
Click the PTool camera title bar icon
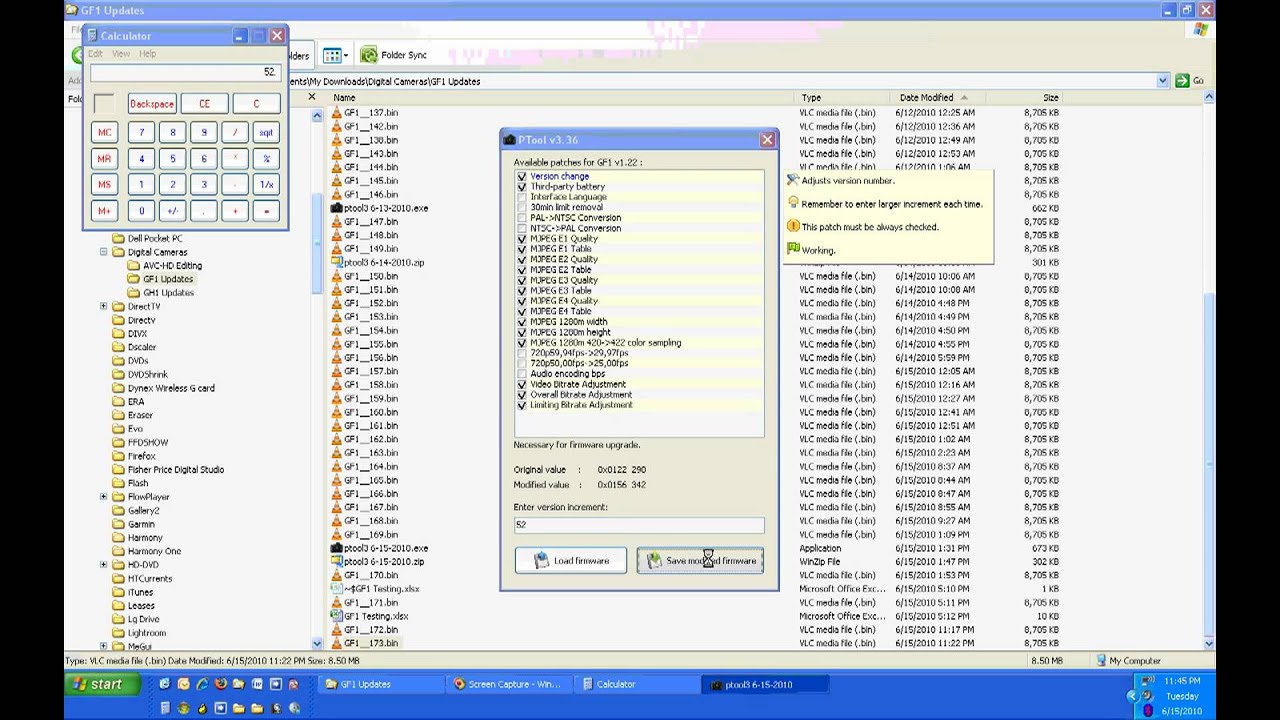[x=509, y=140]
